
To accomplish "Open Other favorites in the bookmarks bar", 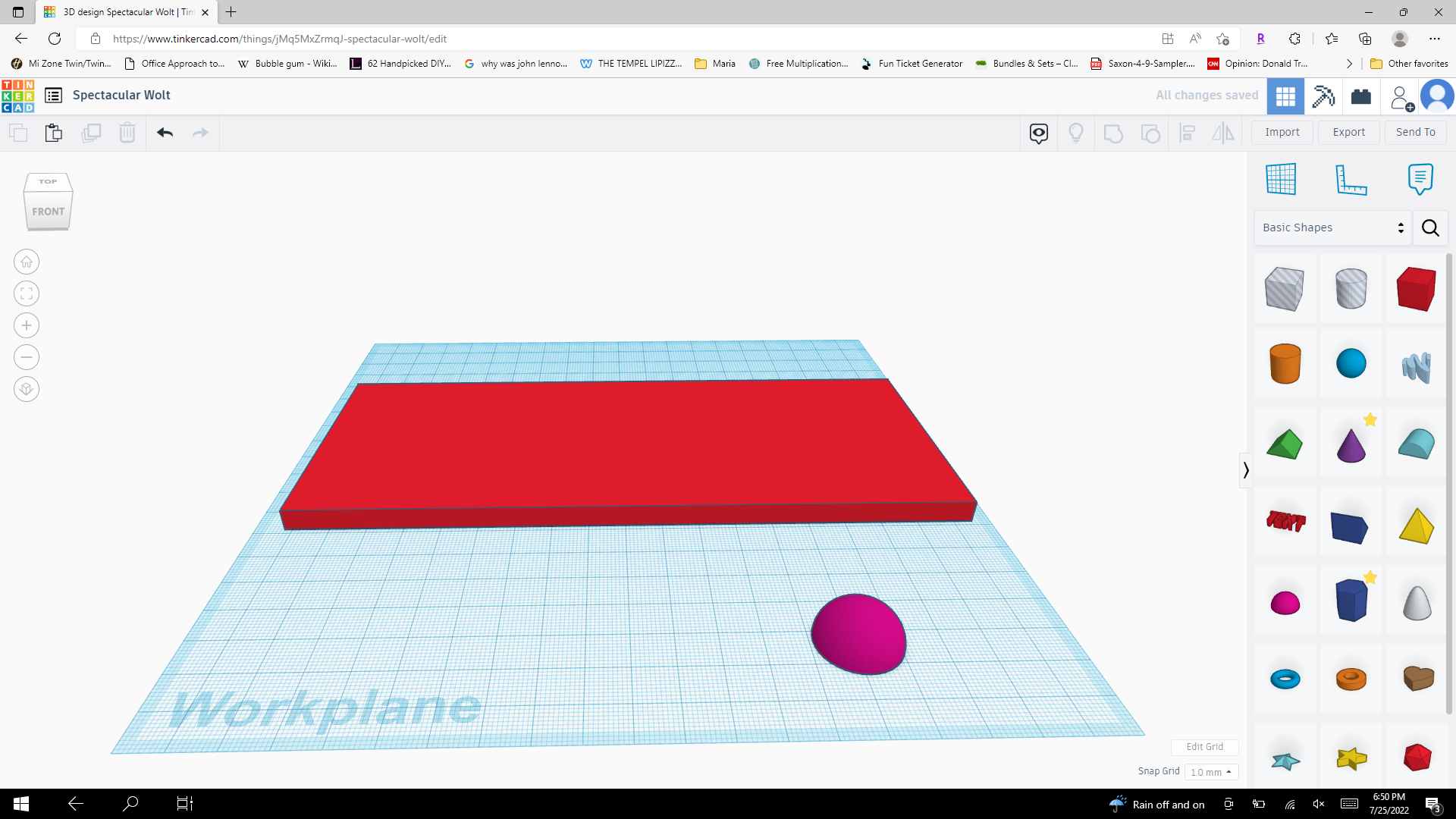I will 1409,64.
